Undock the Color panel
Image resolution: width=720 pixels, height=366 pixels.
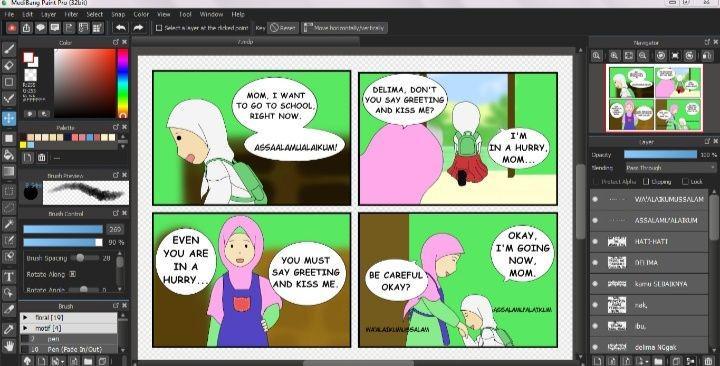[116, 42]
